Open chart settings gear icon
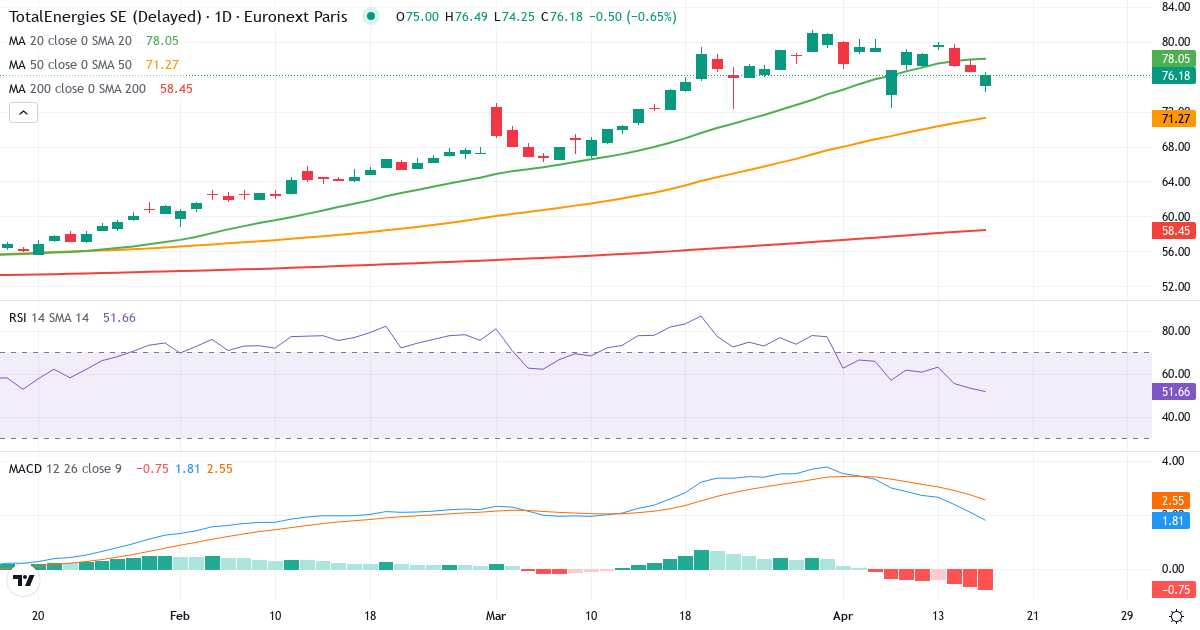Image resolution: width=1200 pixels, height=630 pixels. pyautogui.click(x=1177, y=616)
